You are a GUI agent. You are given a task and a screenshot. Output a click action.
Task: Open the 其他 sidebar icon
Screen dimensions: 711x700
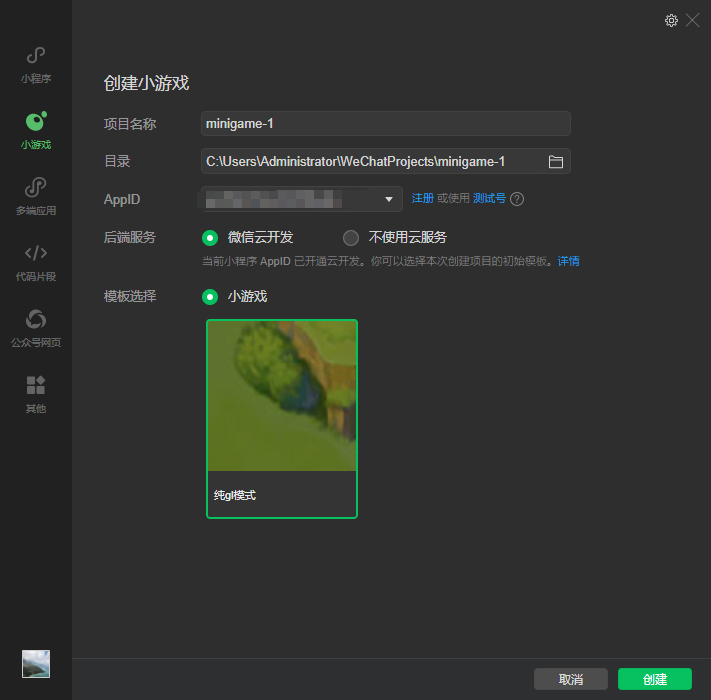tap(36, 386)
